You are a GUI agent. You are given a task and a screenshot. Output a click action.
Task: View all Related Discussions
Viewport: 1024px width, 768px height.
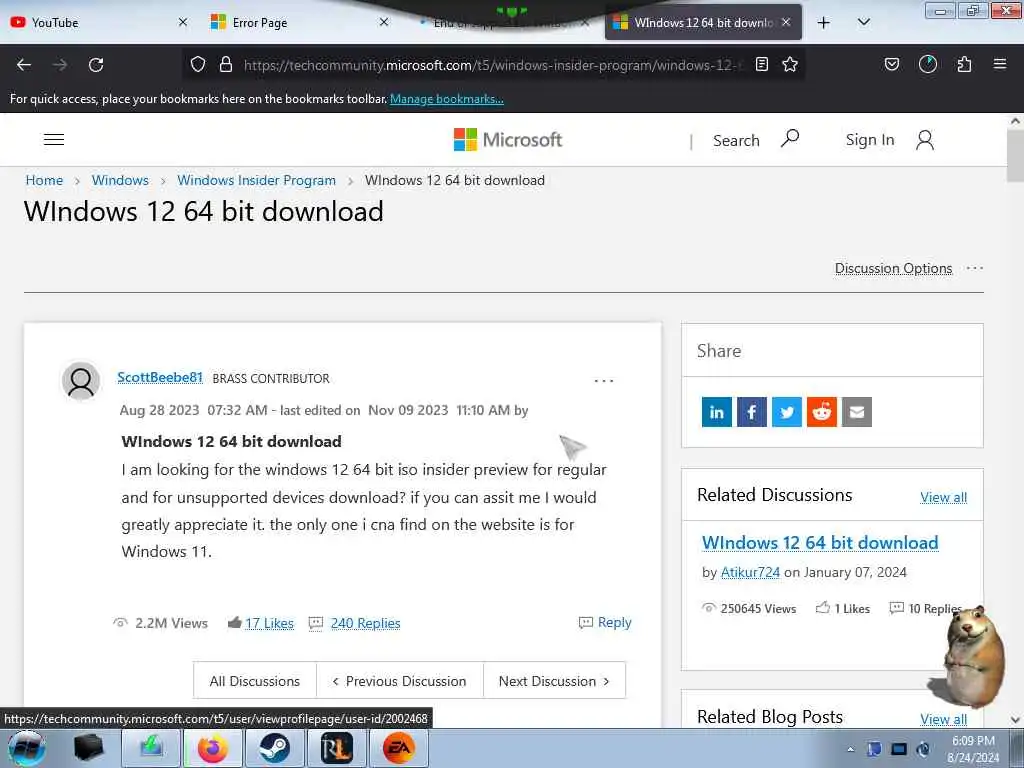point(943,498)
